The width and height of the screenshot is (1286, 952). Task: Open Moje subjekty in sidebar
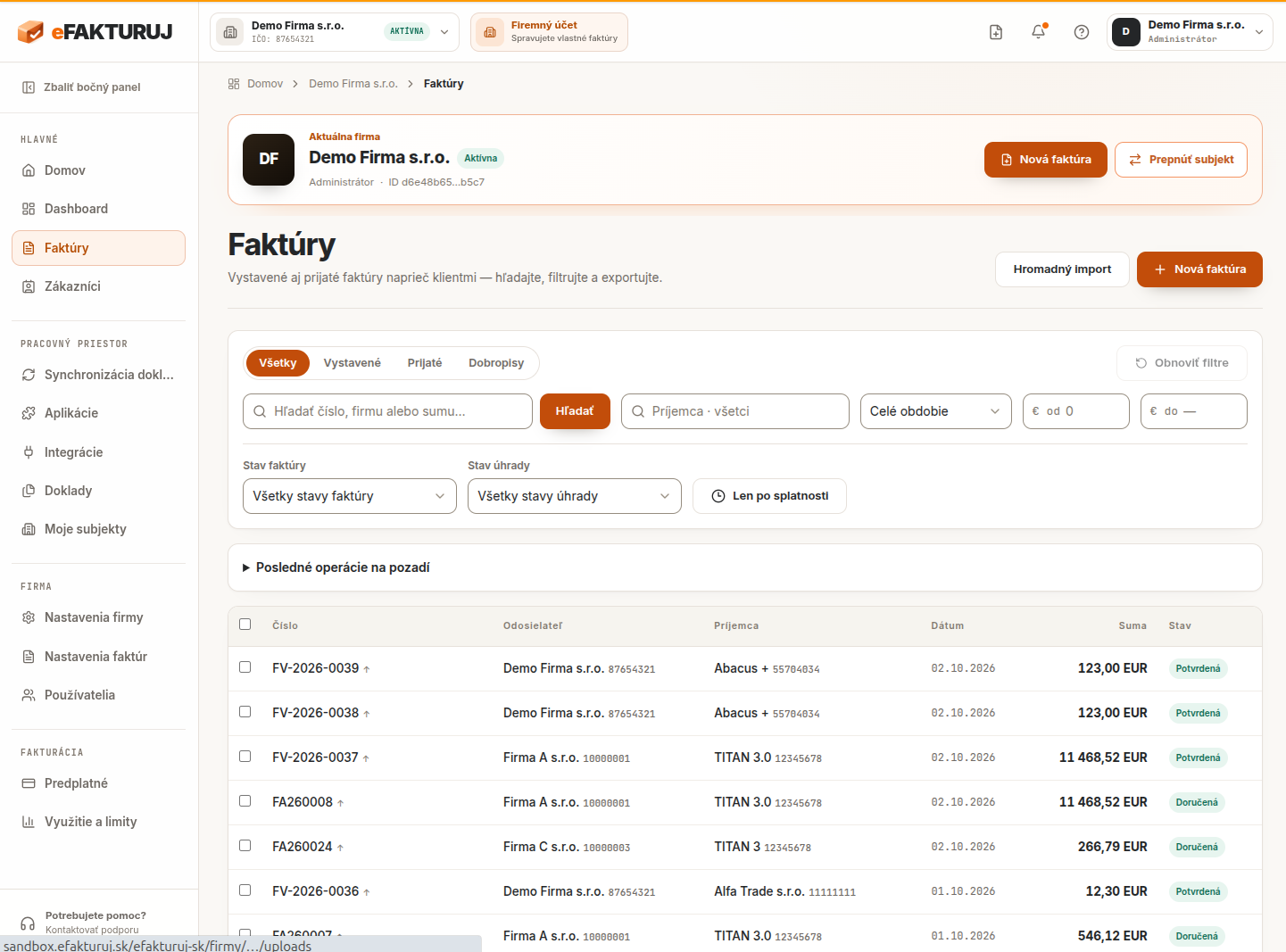(98, 529)
